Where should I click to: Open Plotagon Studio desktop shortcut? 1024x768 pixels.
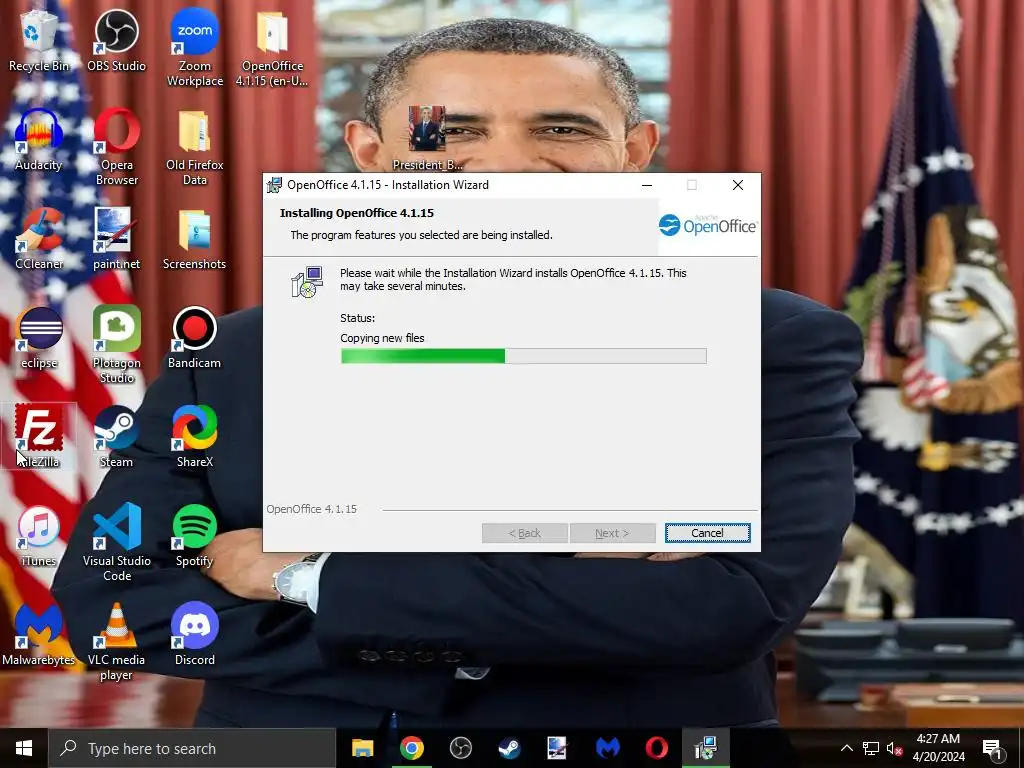[x=116, y=345]
